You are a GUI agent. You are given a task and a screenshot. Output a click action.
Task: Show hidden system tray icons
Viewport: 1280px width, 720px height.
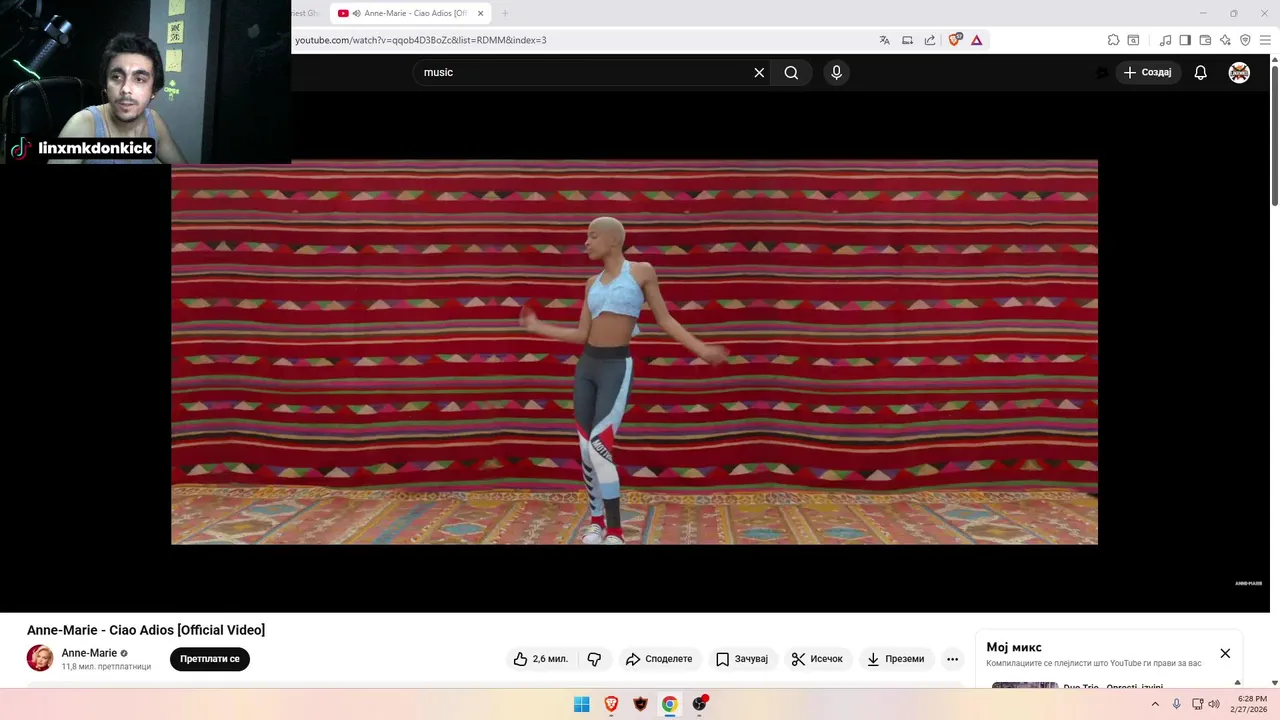[x=1155, y=704]
